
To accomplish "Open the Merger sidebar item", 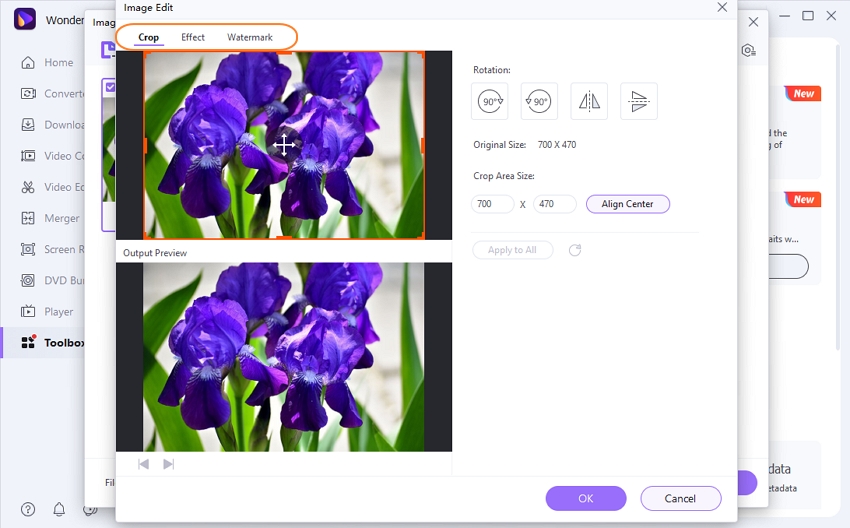I will 51,218.
